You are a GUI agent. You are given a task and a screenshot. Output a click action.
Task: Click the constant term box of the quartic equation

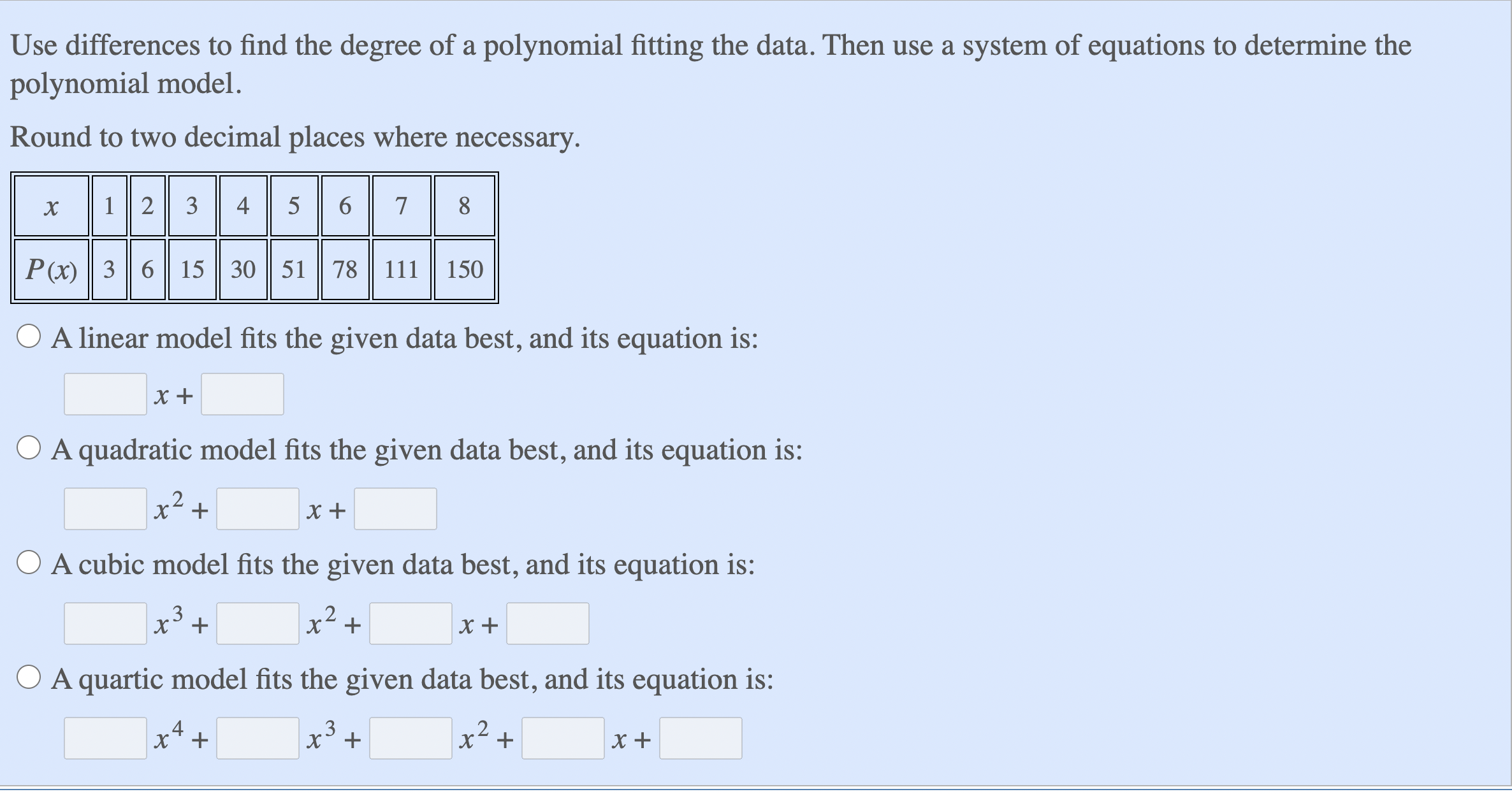[701, 737]
